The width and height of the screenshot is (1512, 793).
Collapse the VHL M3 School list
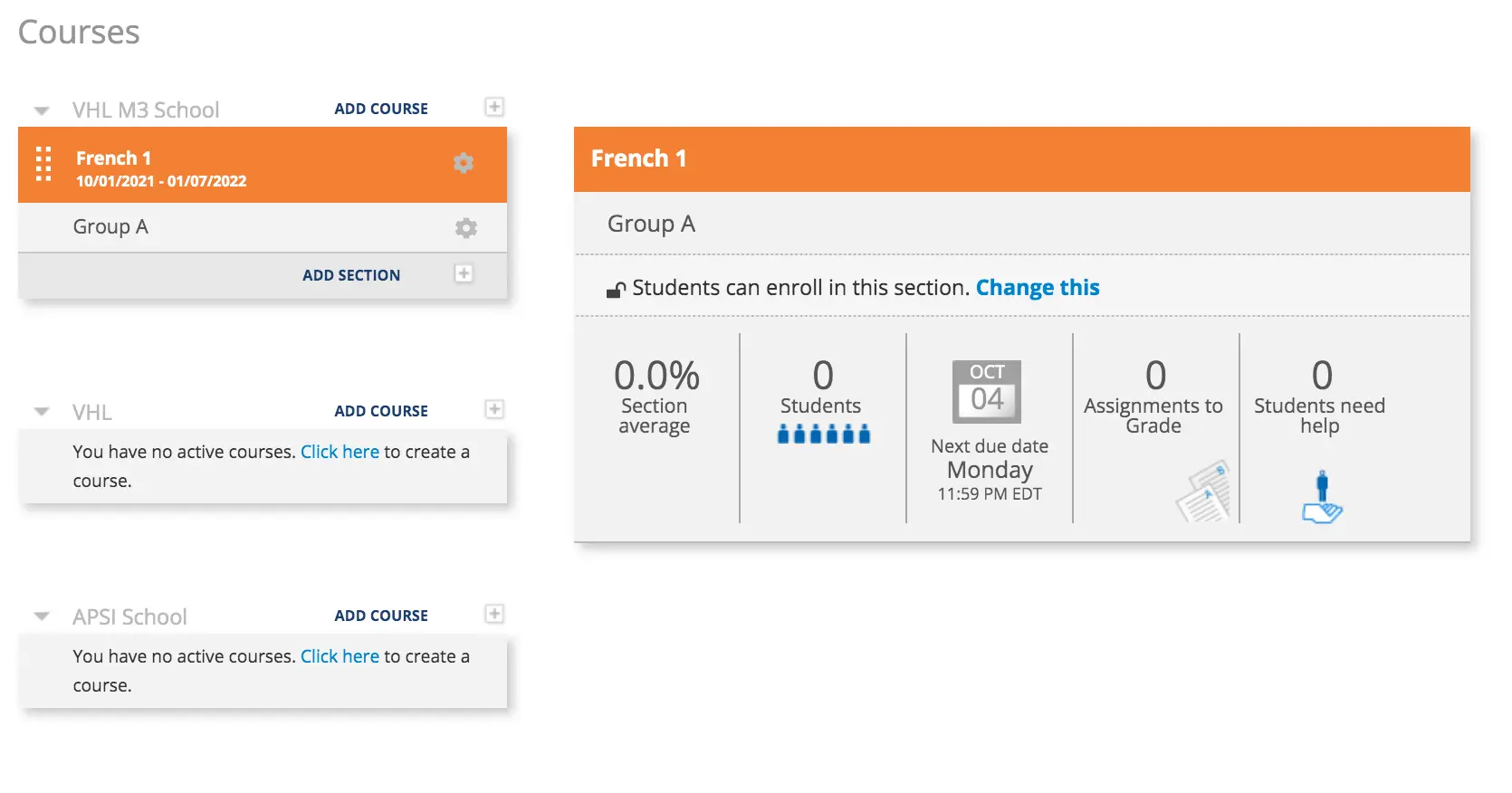click(x=42, y=110)
